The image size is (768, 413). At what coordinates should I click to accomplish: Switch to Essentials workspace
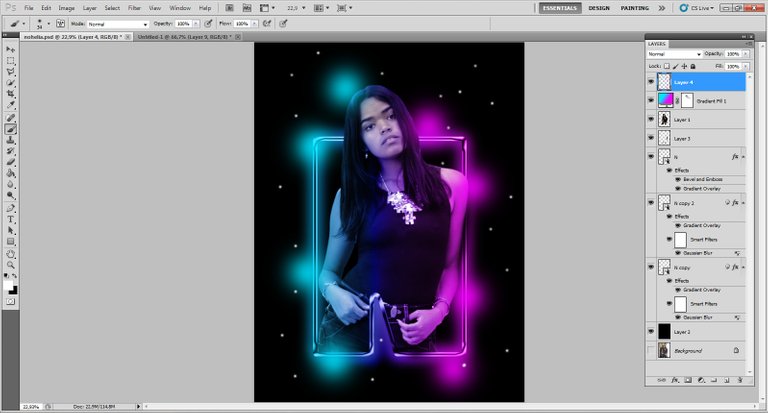tap(560, 8)
